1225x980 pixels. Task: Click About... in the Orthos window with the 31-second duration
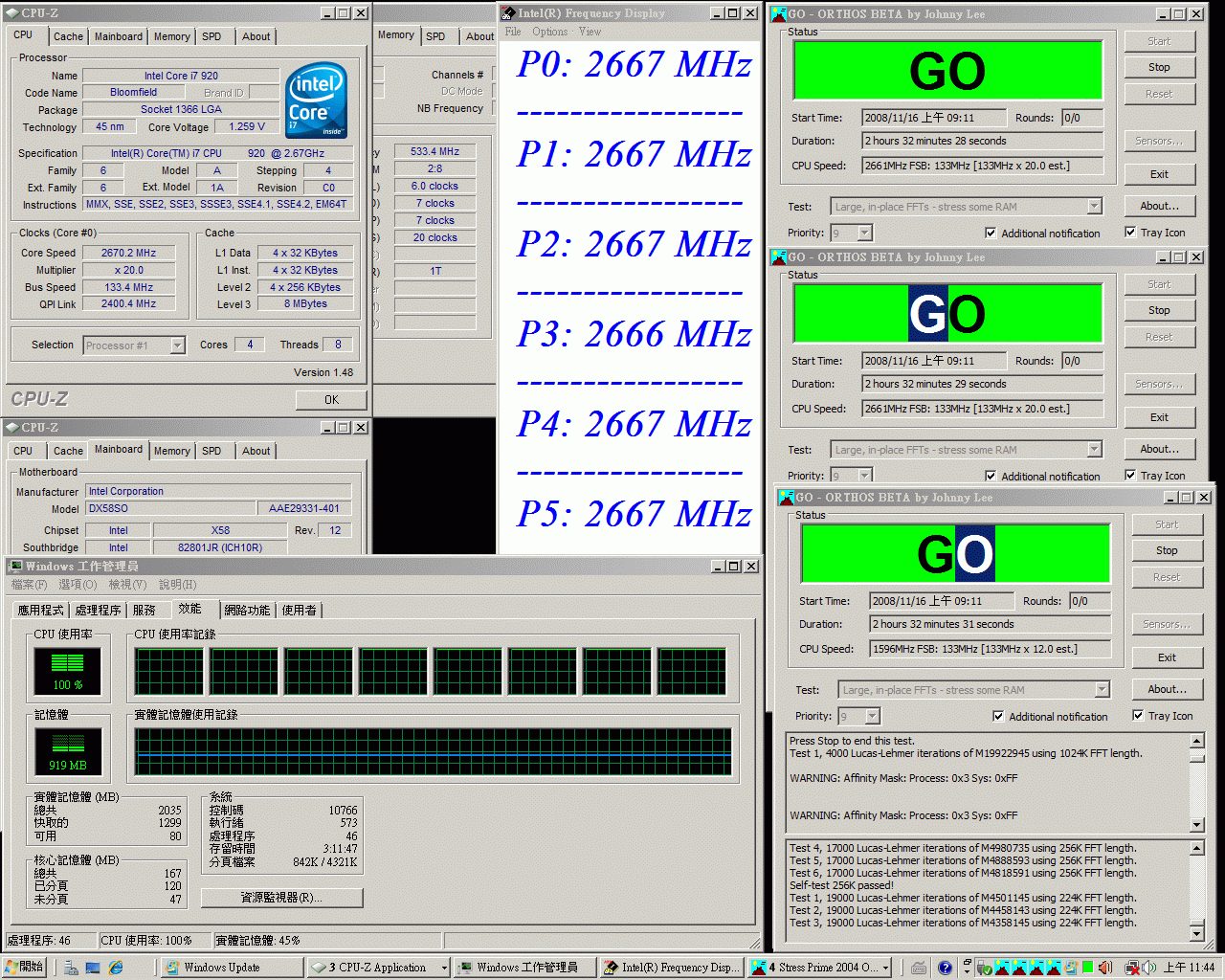pyautogui.click(x=1167, y=689)
